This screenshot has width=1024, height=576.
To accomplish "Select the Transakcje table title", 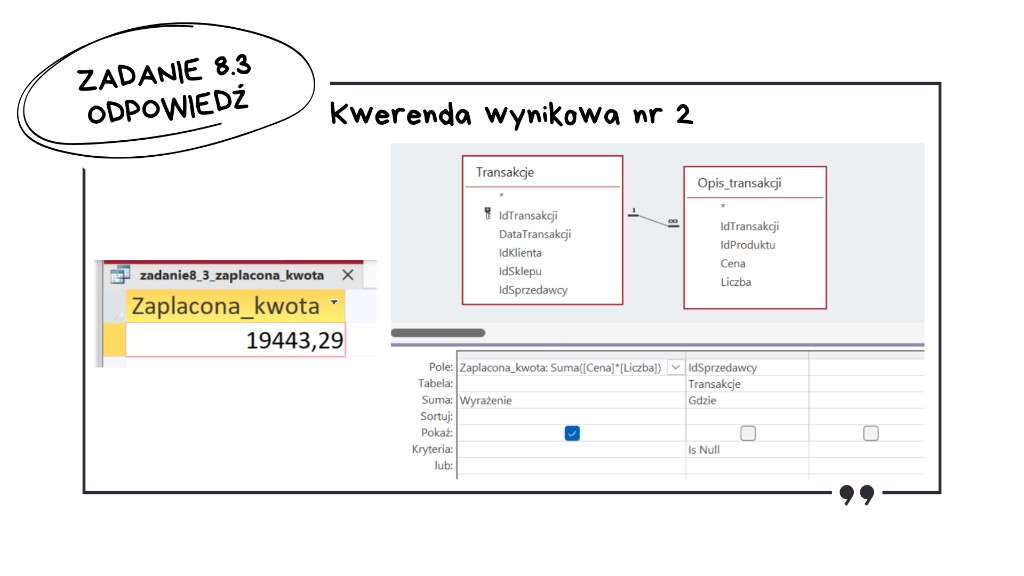I will [x=505, y=172].
